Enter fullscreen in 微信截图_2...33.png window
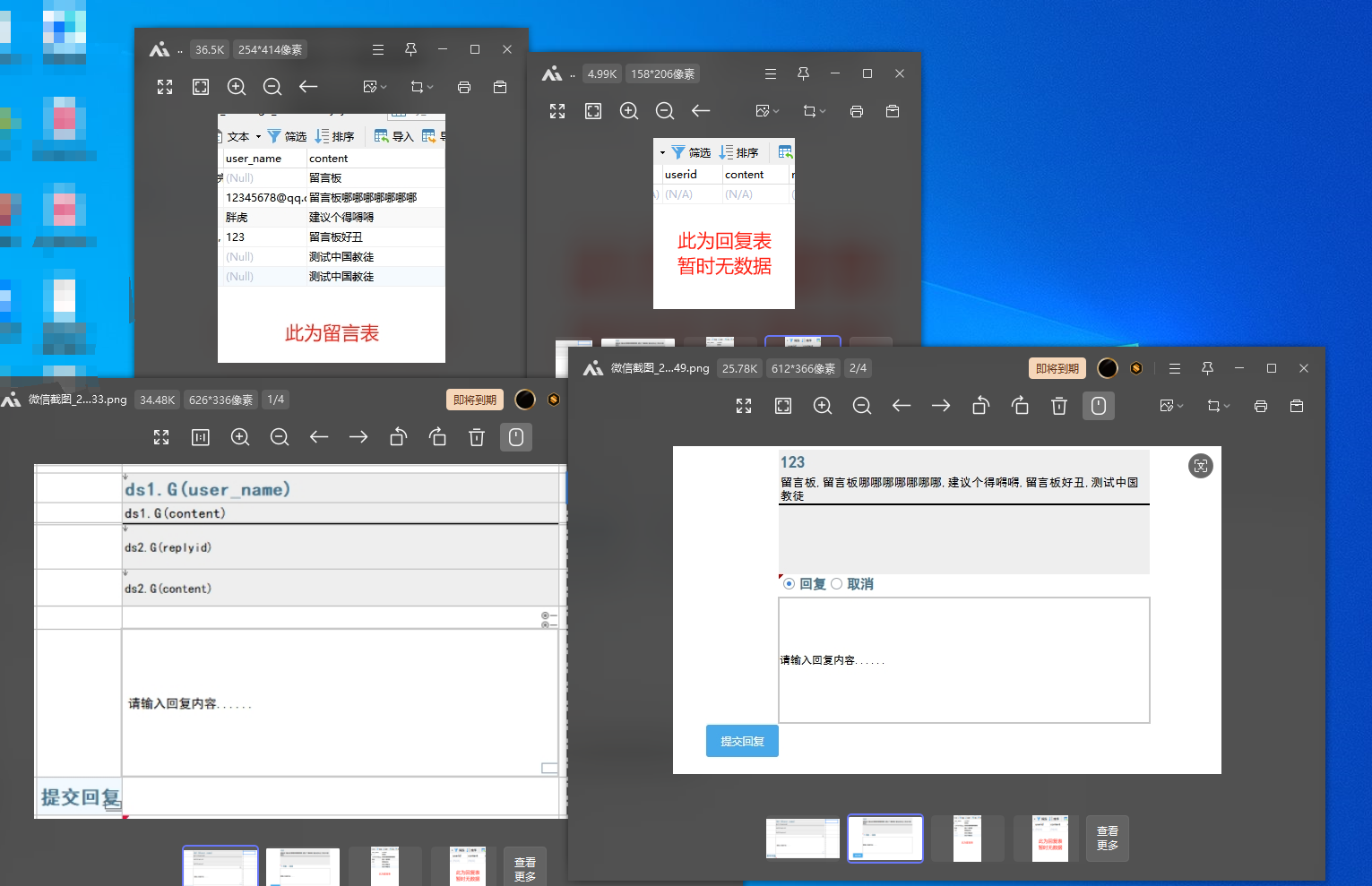 [x=161, y=437]
